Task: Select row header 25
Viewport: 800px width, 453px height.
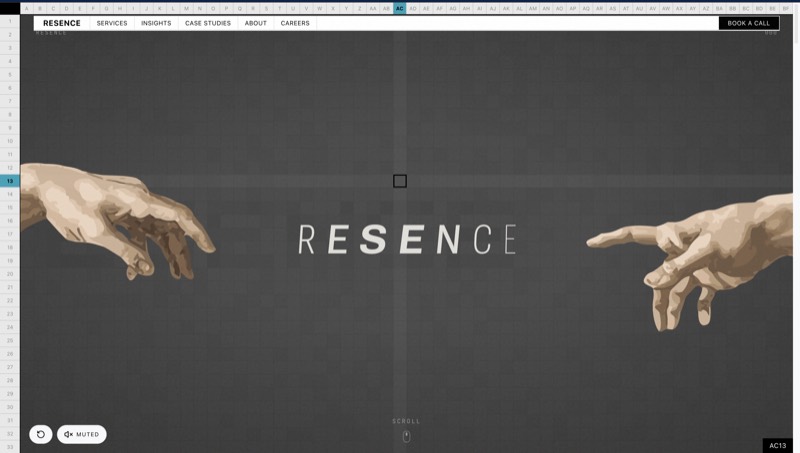Action: click(x=10, y=340)
